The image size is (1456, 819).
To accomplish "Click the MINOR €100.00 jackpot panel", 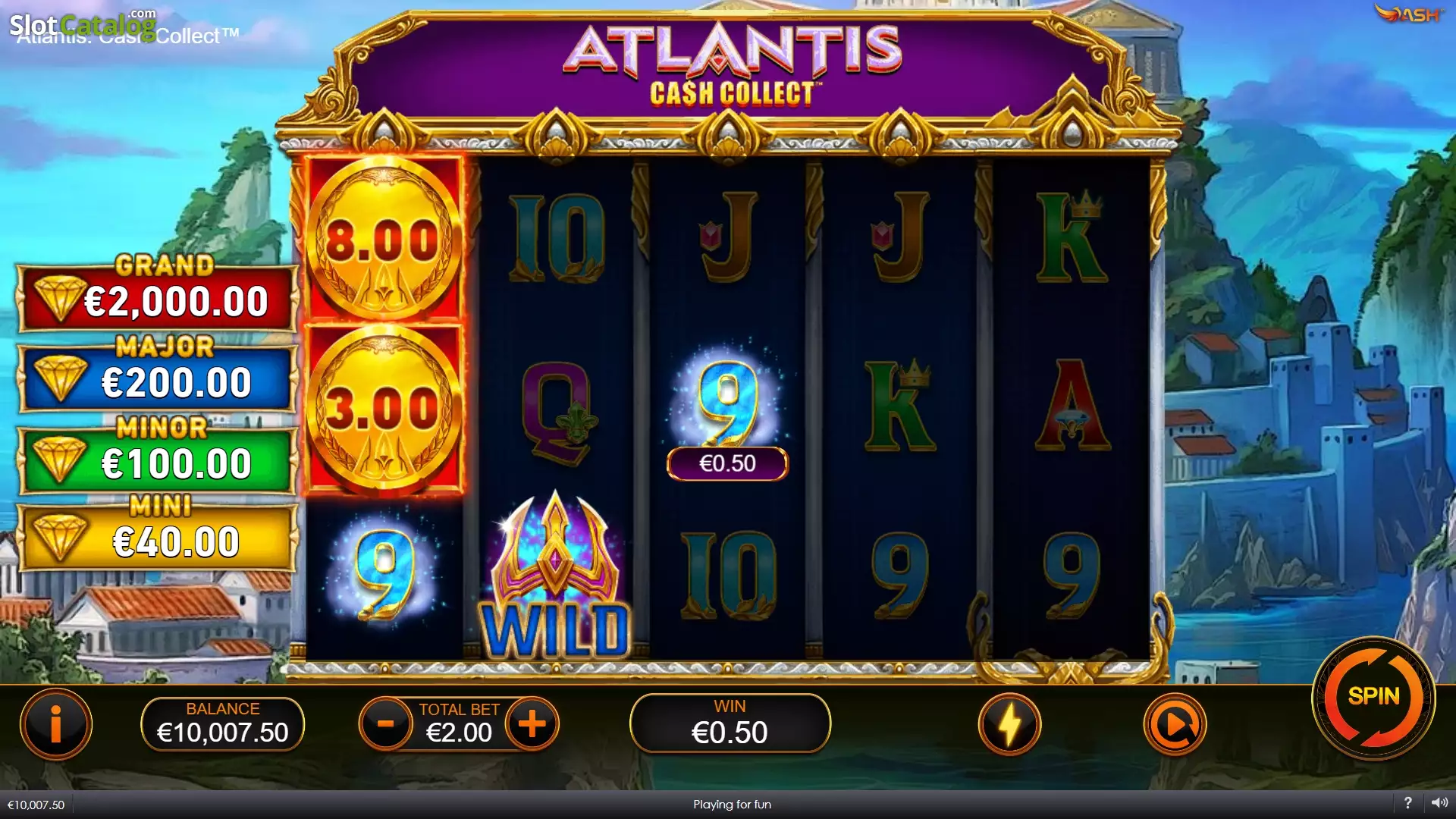I will pos(157,457).
